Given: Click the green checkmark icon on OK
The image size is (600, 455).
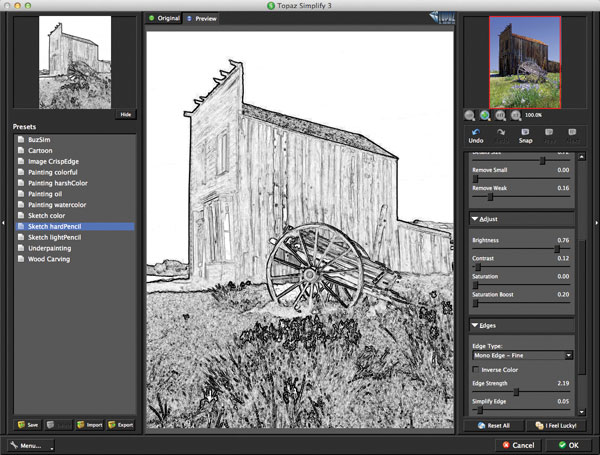Looking at the screenshot, I should tap(562, 445).
